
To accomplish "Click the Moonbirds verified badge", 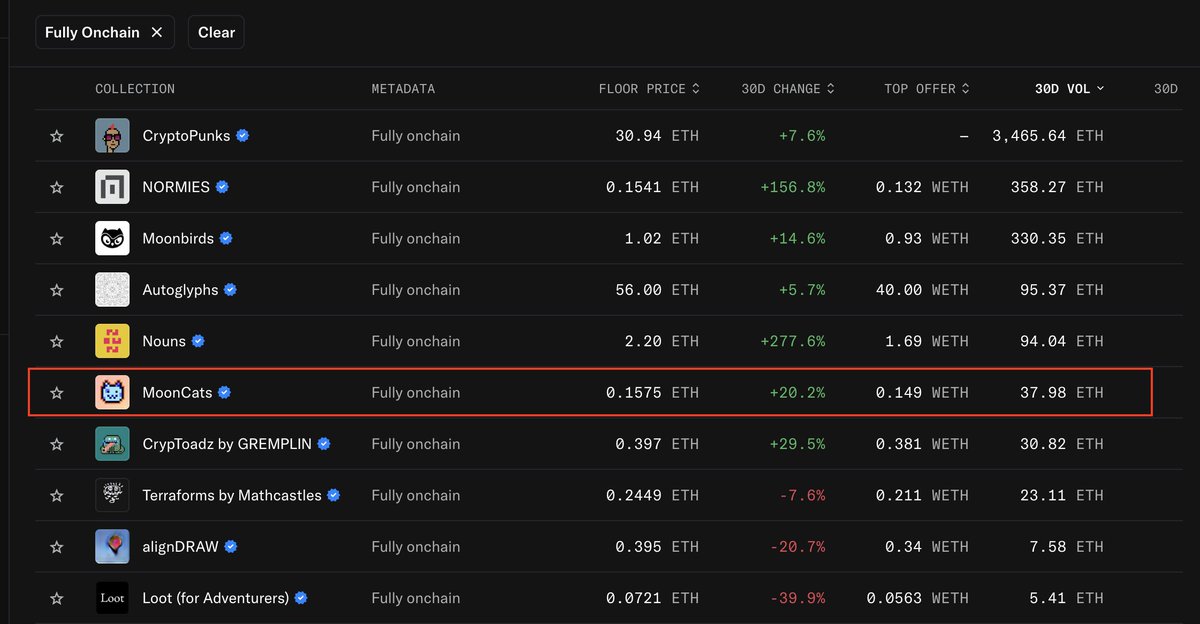I will pos(226,238).
